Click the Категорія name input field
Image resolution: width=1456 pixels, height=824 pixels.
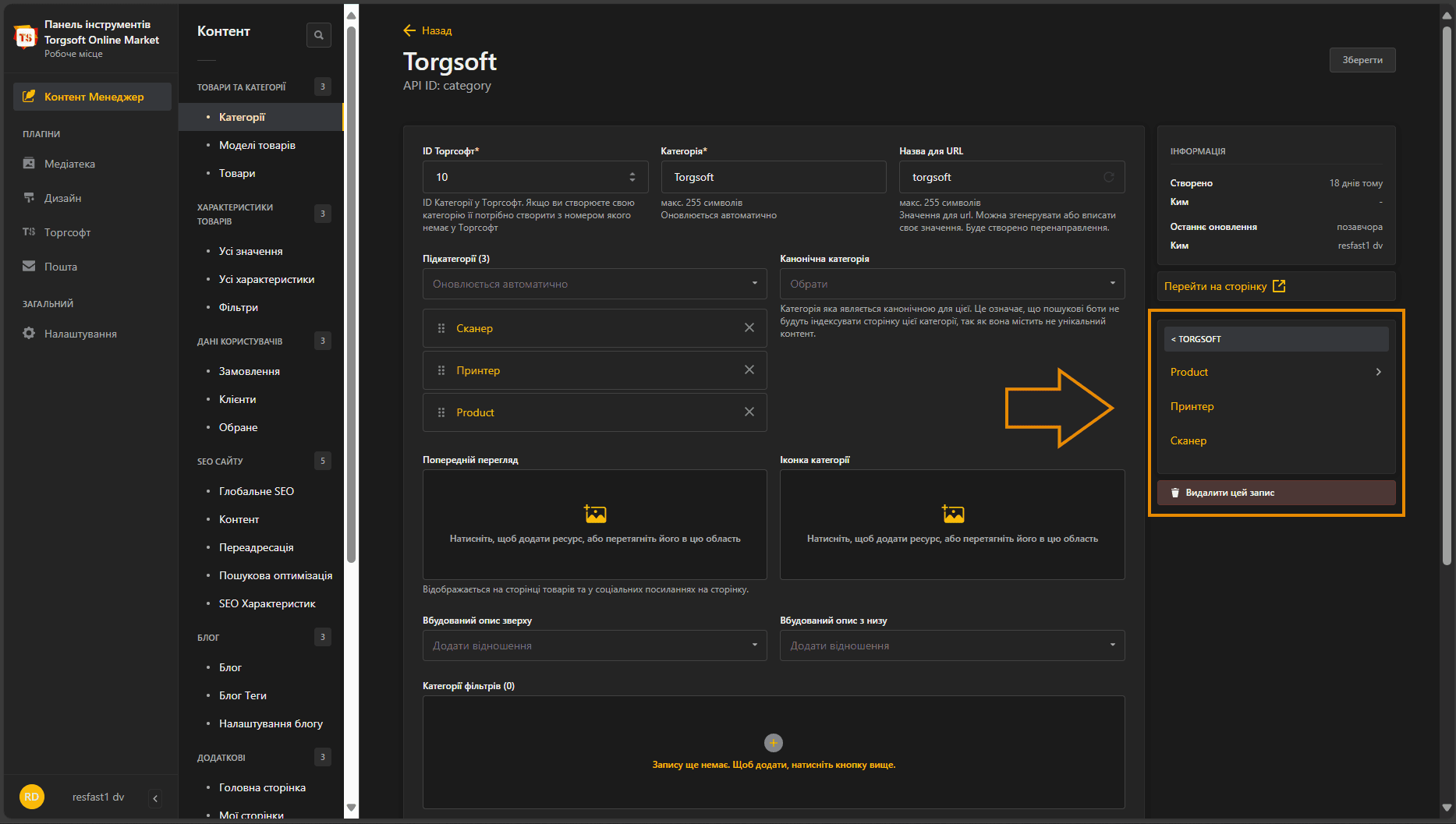(x=774, y=177)
